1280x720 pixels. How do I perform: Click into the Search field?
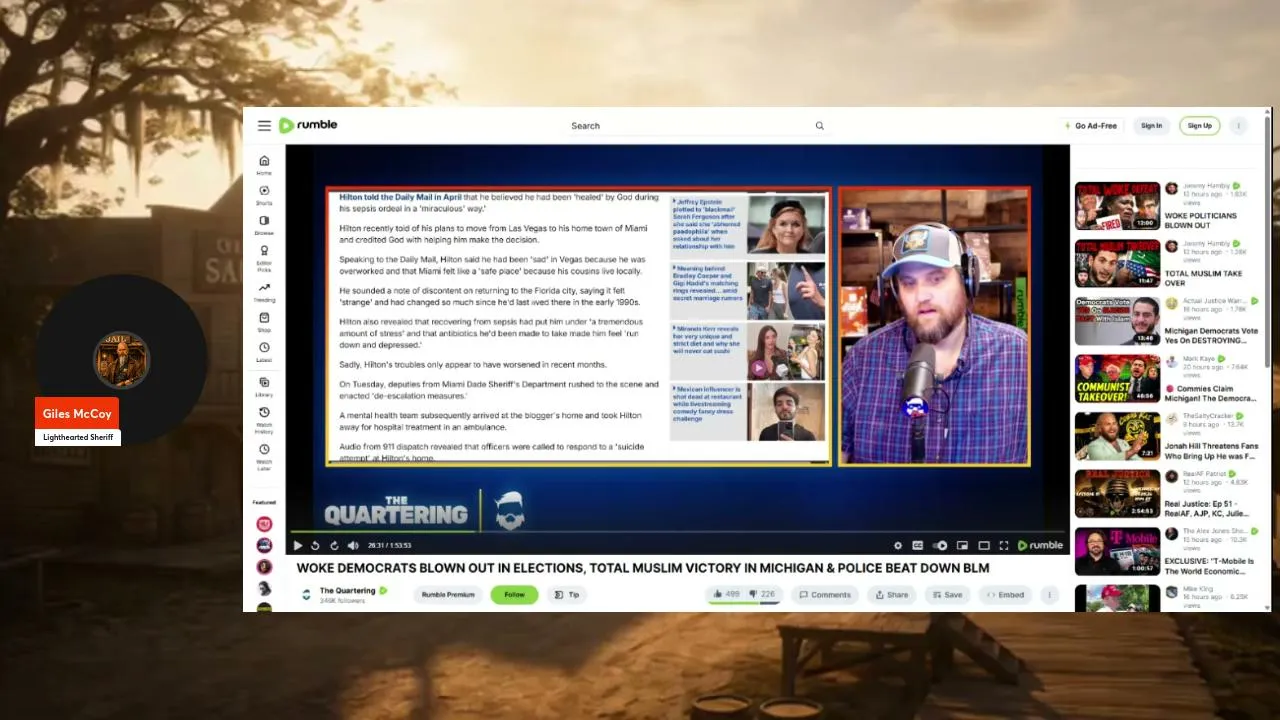(690, 126)
